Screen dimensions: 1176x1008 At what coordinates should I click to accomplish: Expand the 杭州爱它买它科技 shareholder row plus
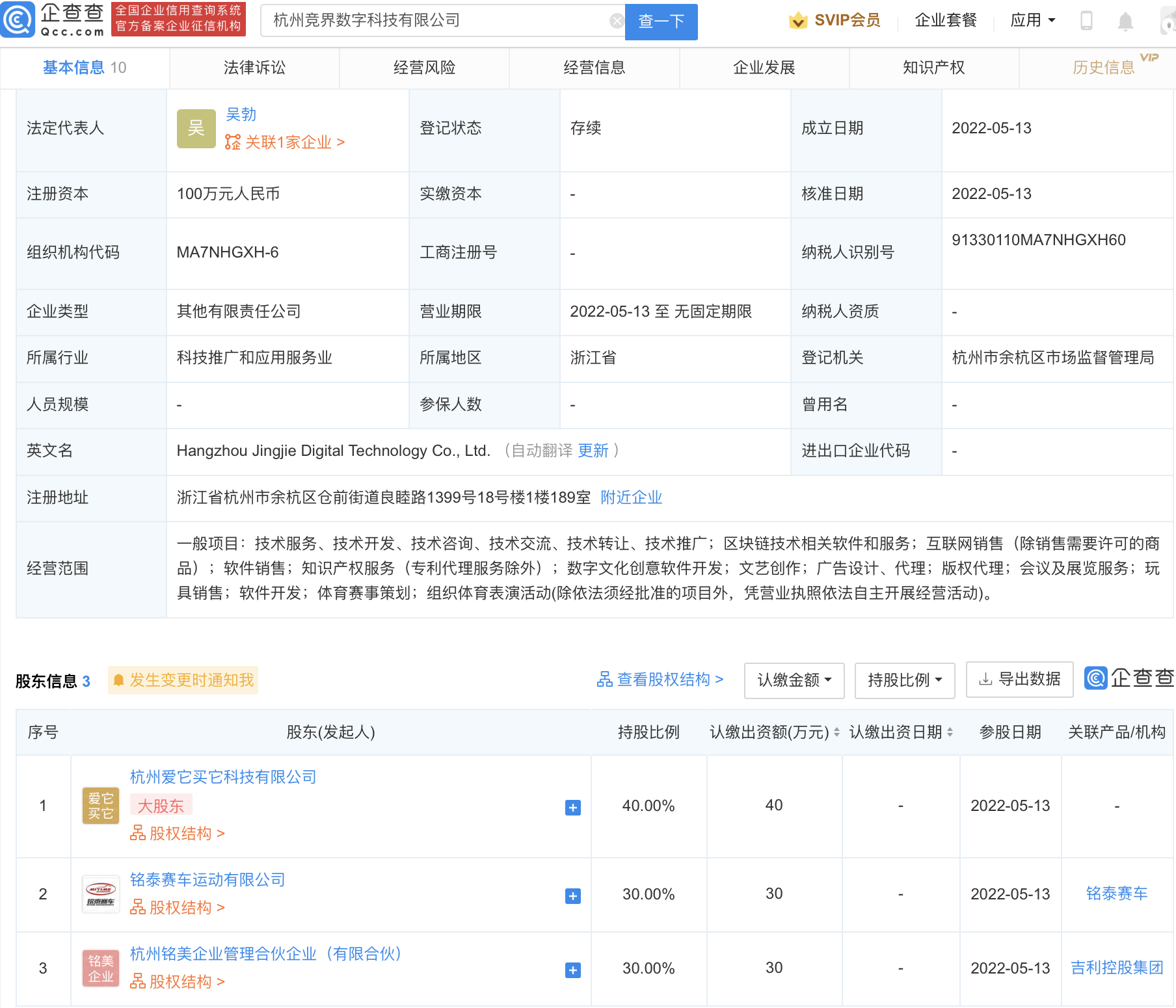pyautogui.click(x=572, y=808)
